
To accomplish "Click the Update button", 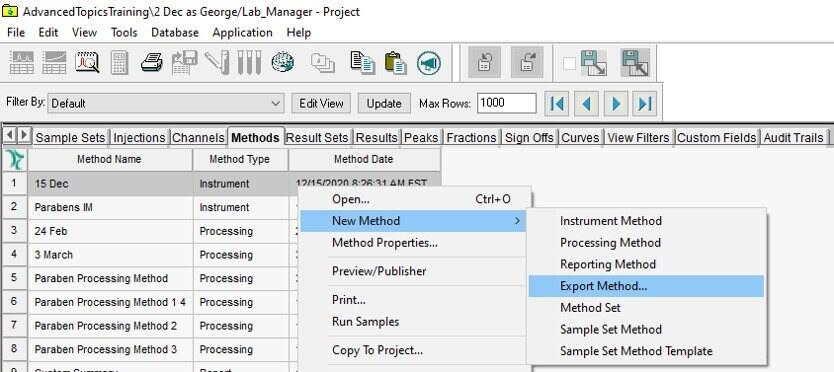I will [x=384, y=103].
